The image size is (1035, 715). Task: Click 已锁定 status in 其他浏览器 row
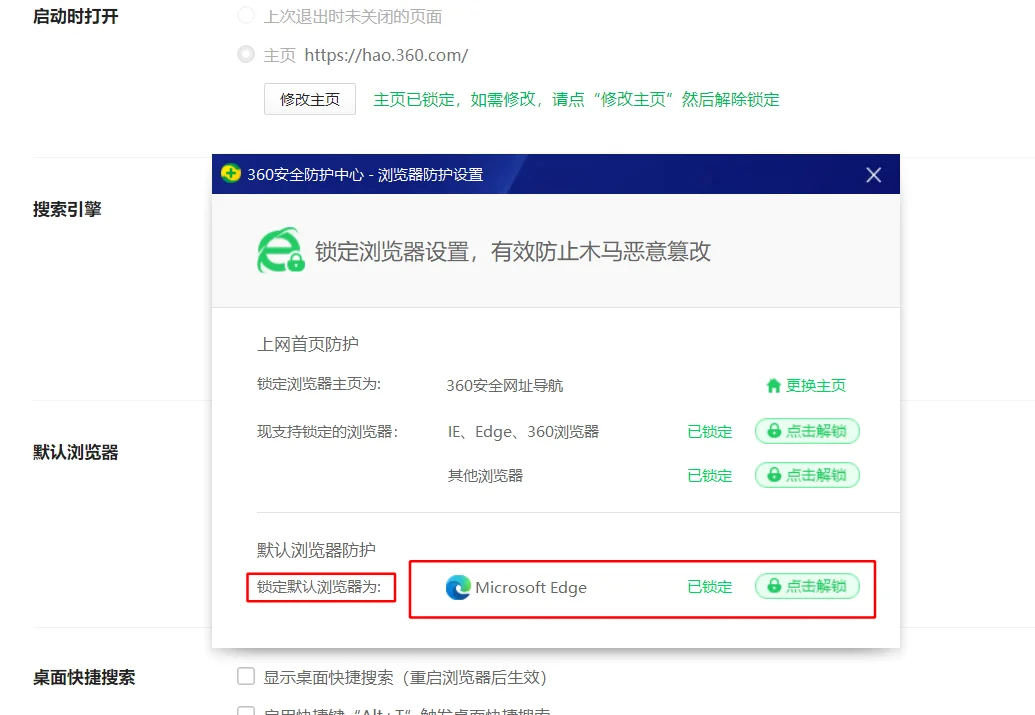click(710, 475)
